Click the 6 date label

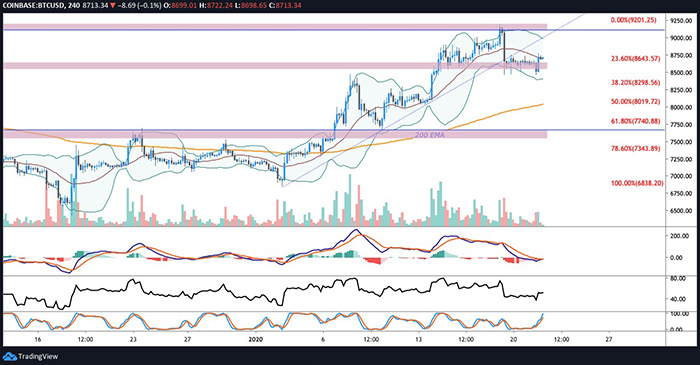pyautogui.click(x=323, y=340)
